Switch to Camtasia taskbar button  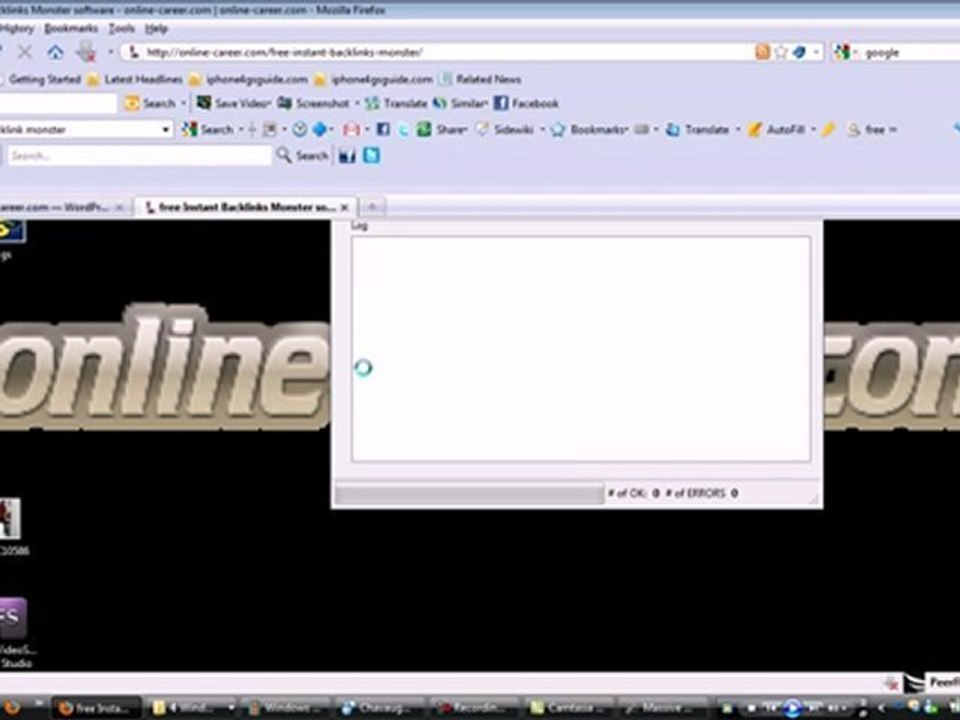[x=569, y=708]
